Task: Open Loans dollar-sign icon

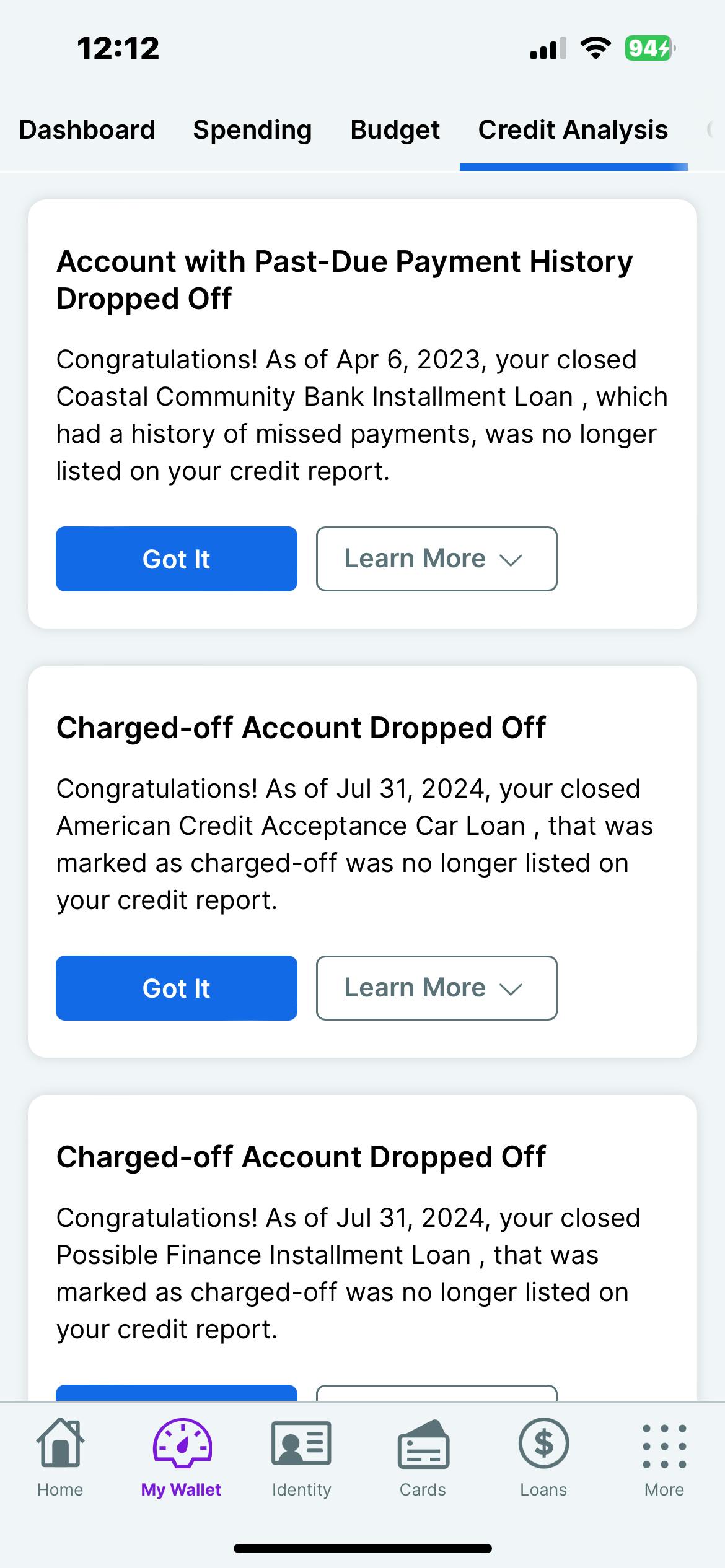Action: (x=543, y=1443)
